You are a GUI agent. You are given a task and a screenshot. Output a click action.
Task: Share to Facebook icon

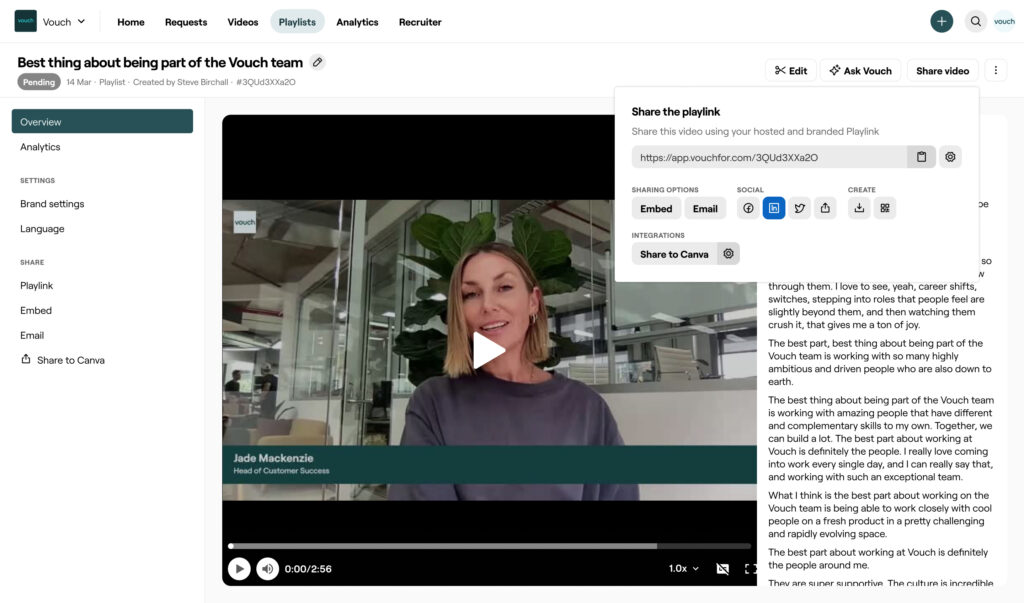748,208
